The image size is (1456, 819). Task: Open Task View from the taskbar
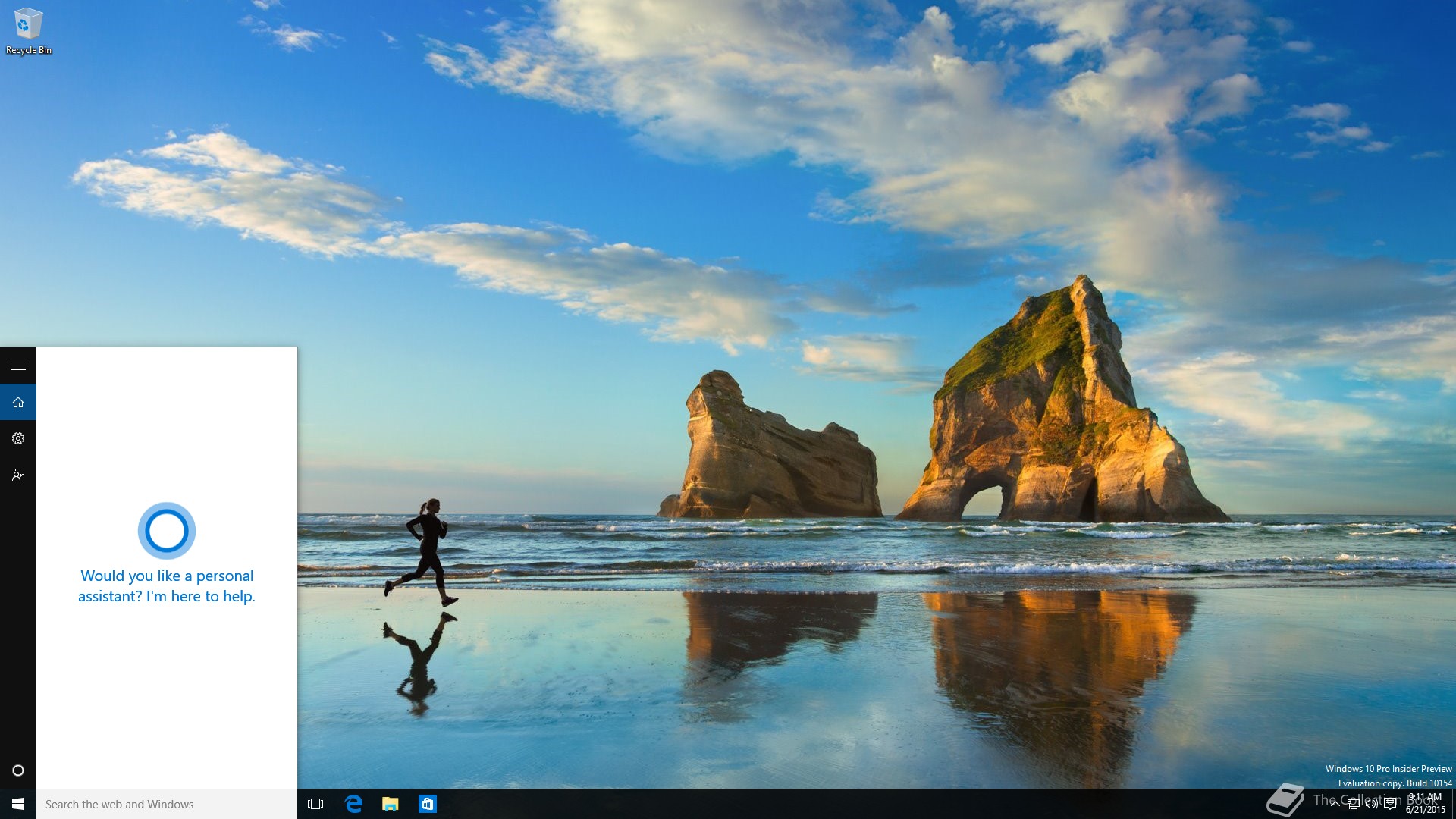tap(315, 804)
